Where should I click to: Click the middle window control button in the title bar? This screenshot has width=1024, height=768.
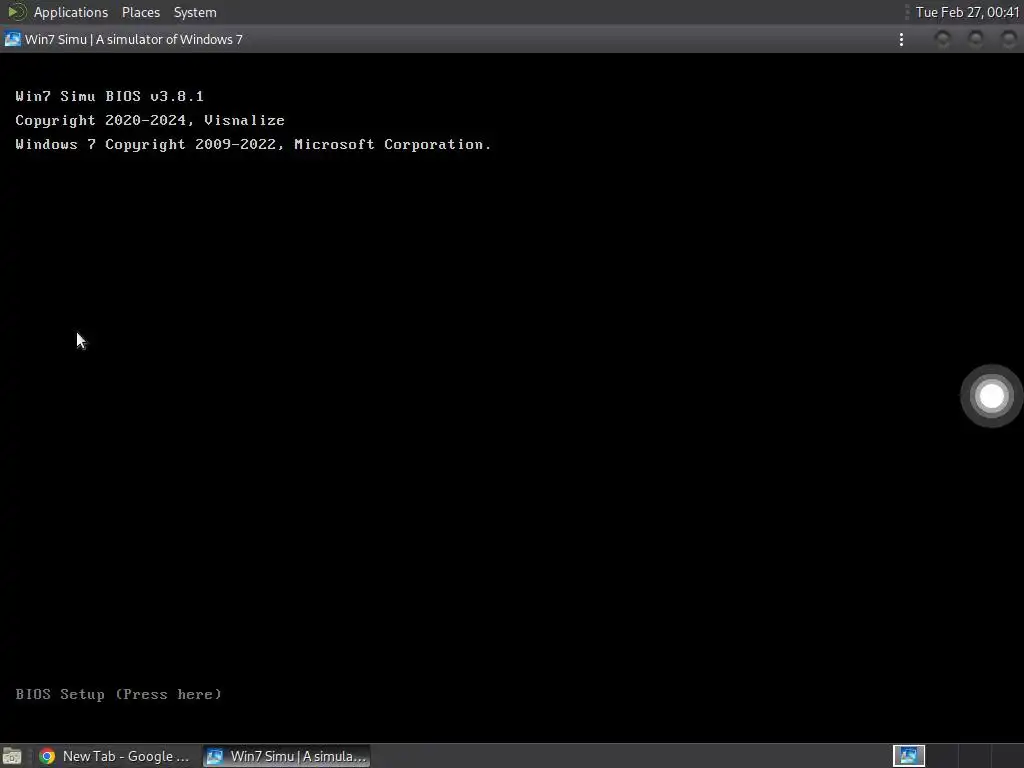pos(976,39)
